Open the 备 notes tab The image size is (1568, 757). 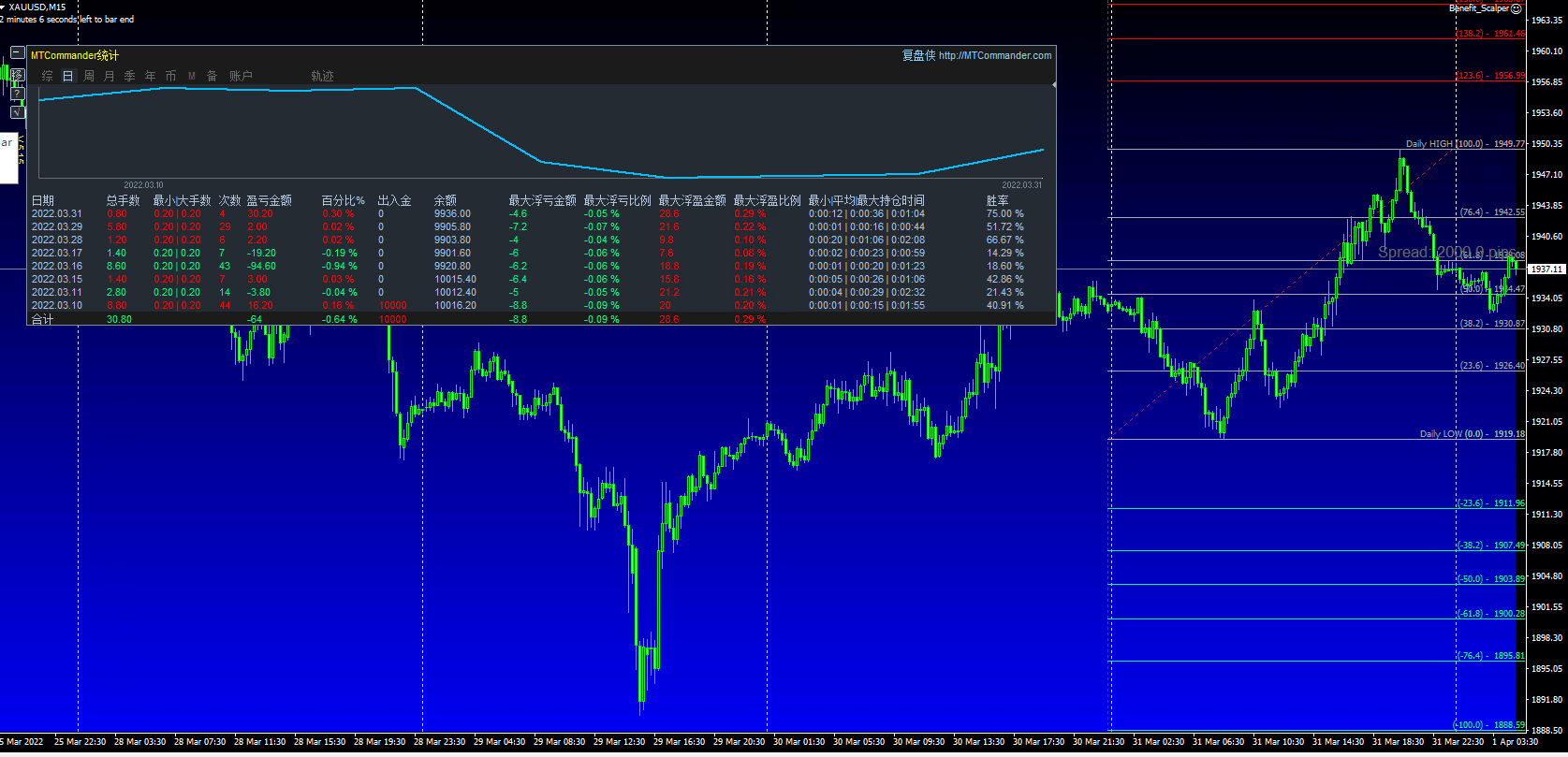point(212,76)
